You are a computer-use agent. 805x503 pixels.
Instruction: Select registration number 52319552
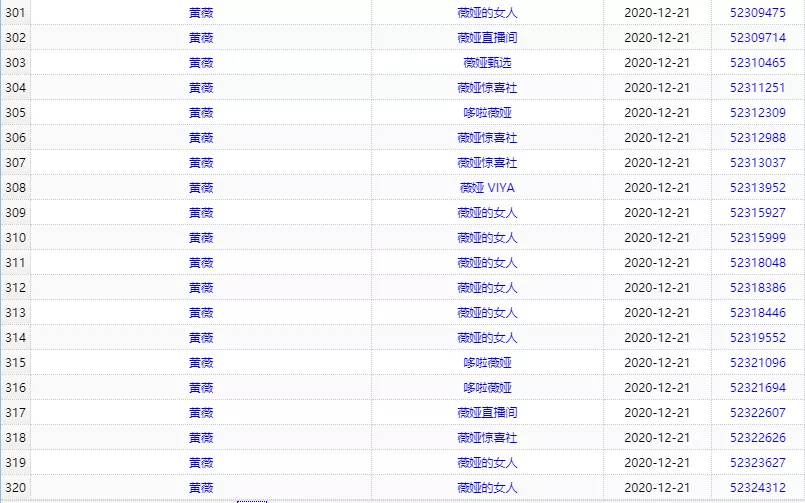coord(758,338)
